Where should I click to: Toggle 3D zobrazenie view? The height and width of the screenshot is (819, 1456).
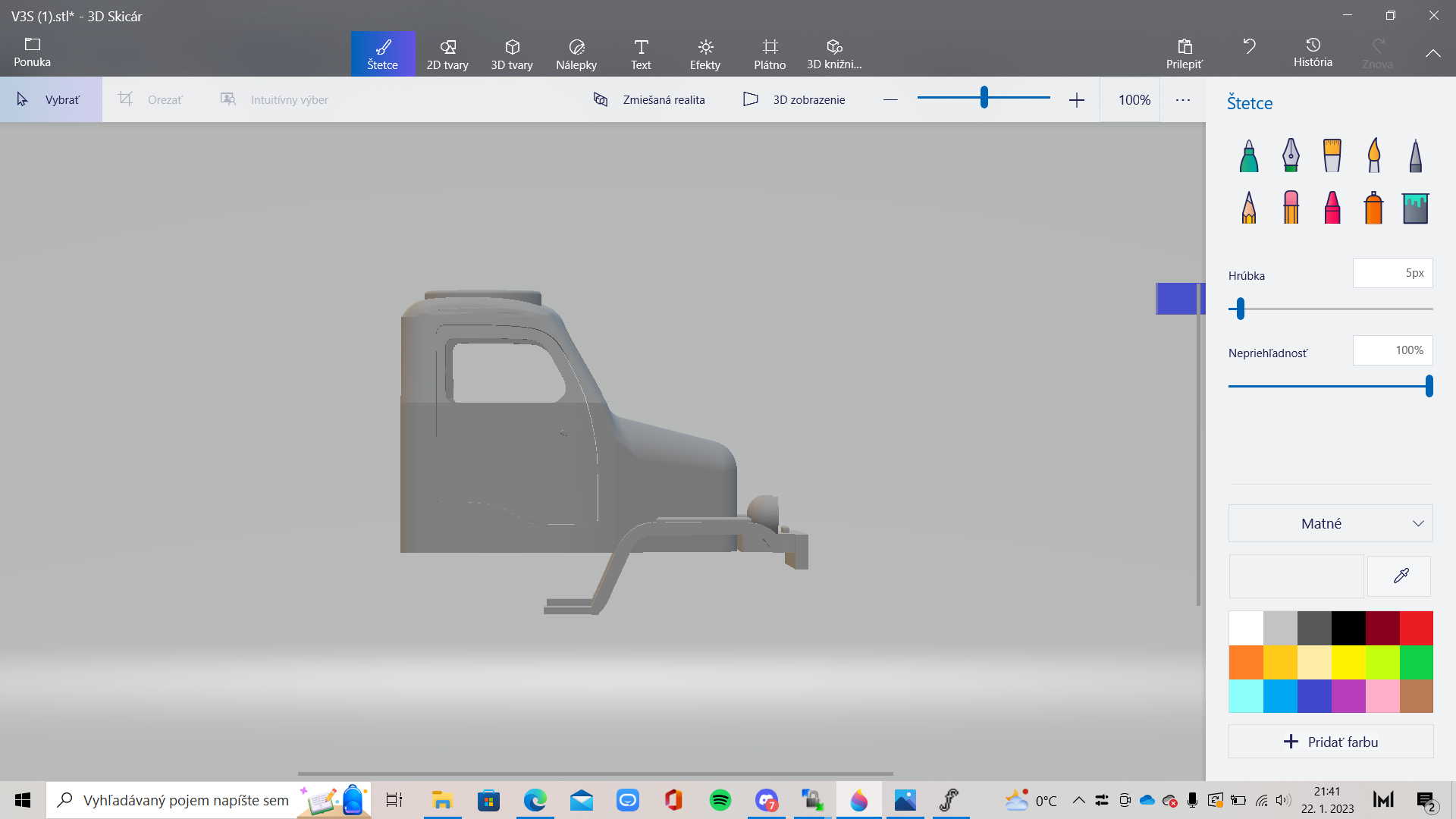(794, 99)
